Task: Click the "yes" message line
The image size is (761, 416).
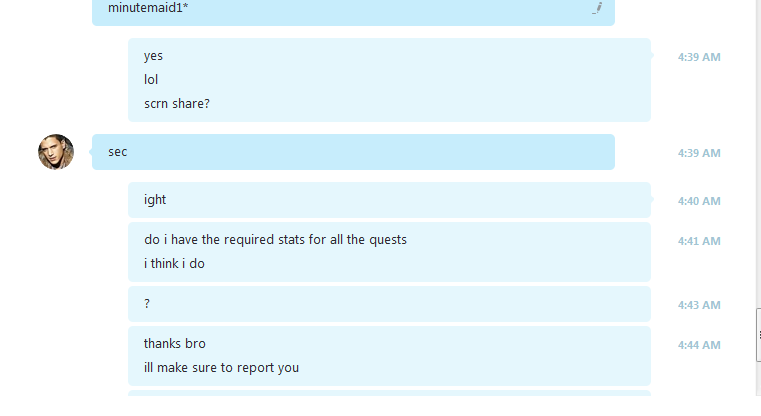Action: coord(153,56)
